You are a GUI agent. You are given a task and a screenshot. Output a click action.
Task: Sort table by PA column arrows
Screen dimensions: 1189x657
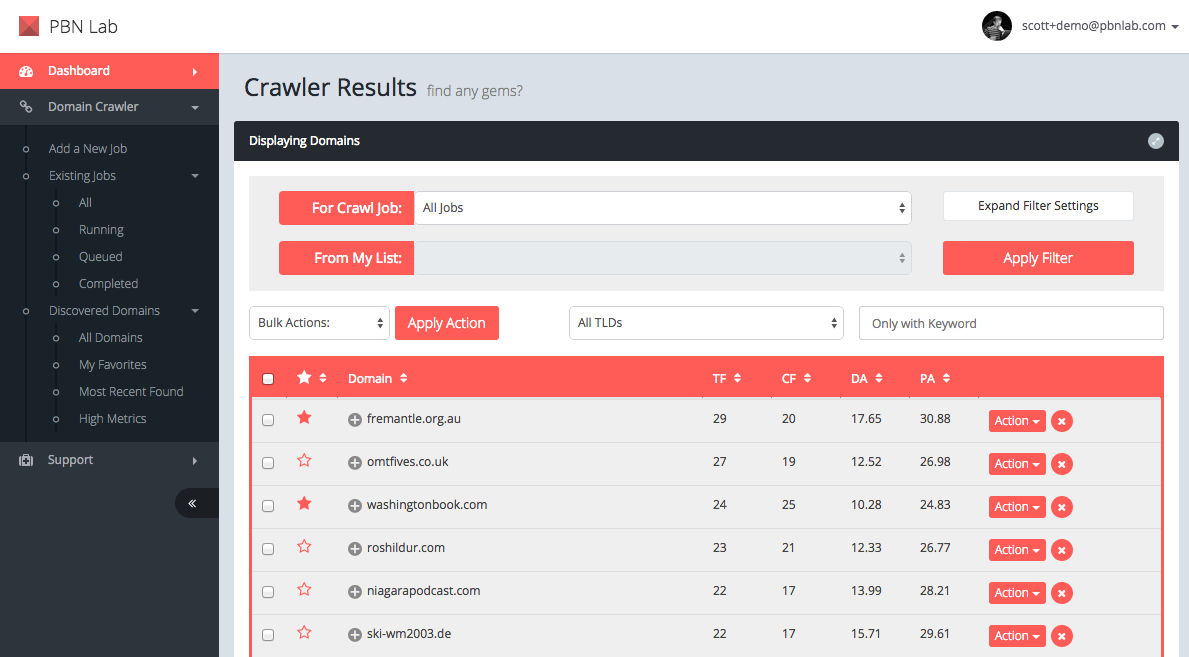point(946,379)
